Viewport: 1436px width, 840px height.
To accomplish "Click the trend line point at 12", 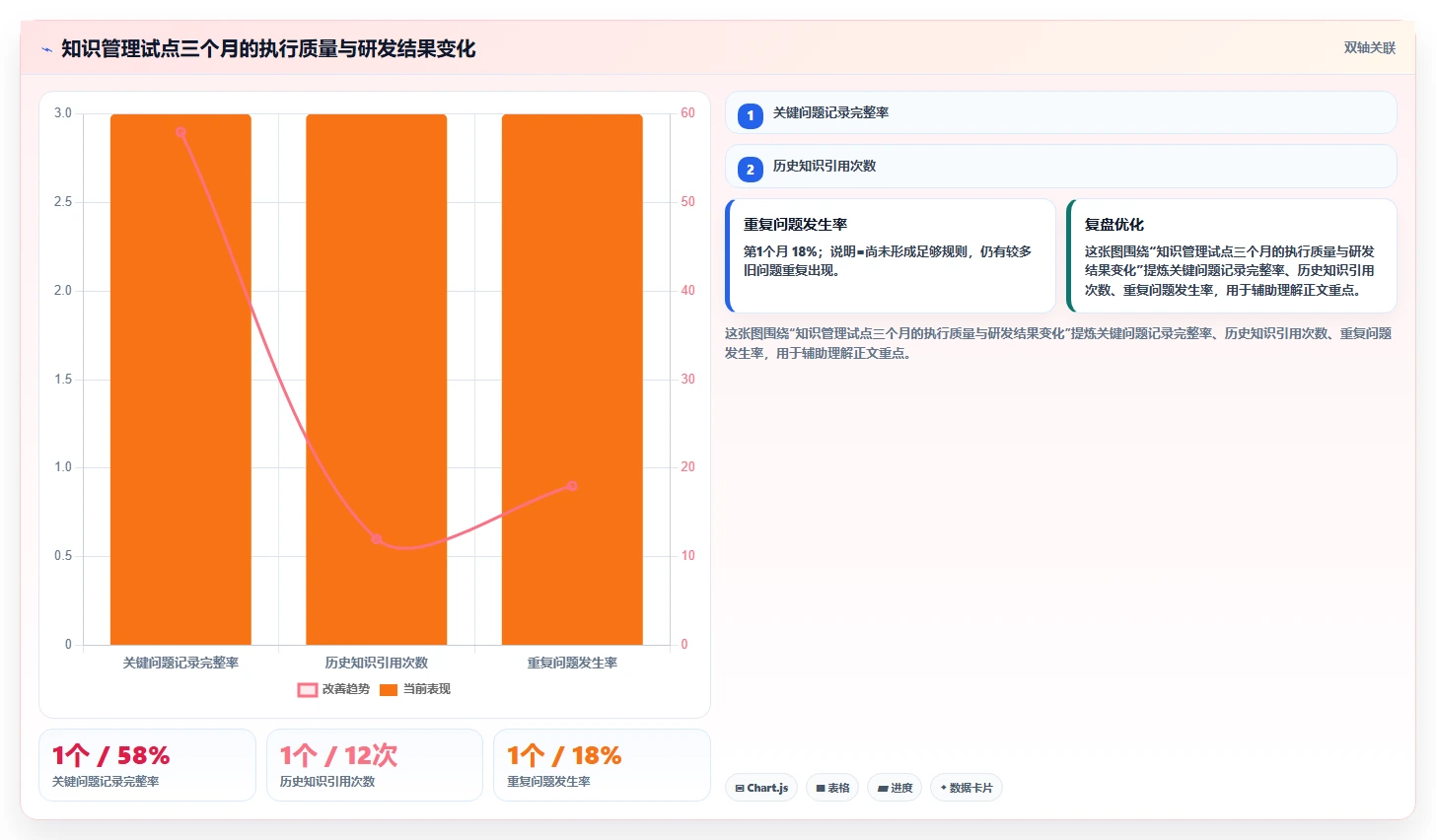I will click(x=376, y=538).
